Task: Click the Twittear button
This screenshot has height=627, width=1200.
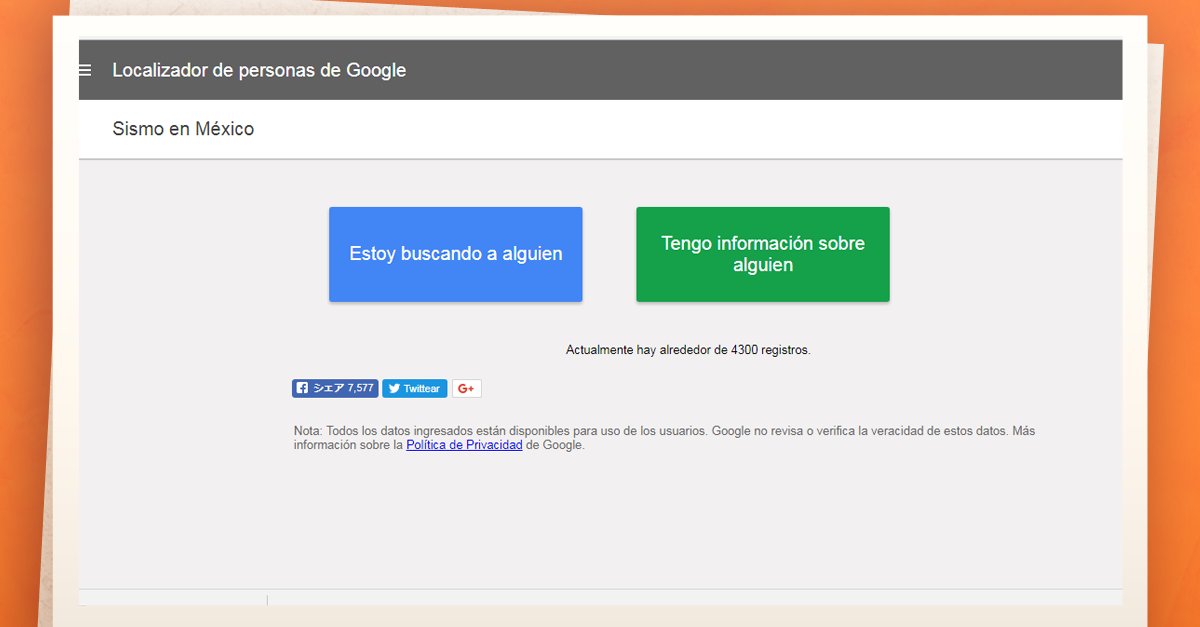Action: click(x=415, y=388)
